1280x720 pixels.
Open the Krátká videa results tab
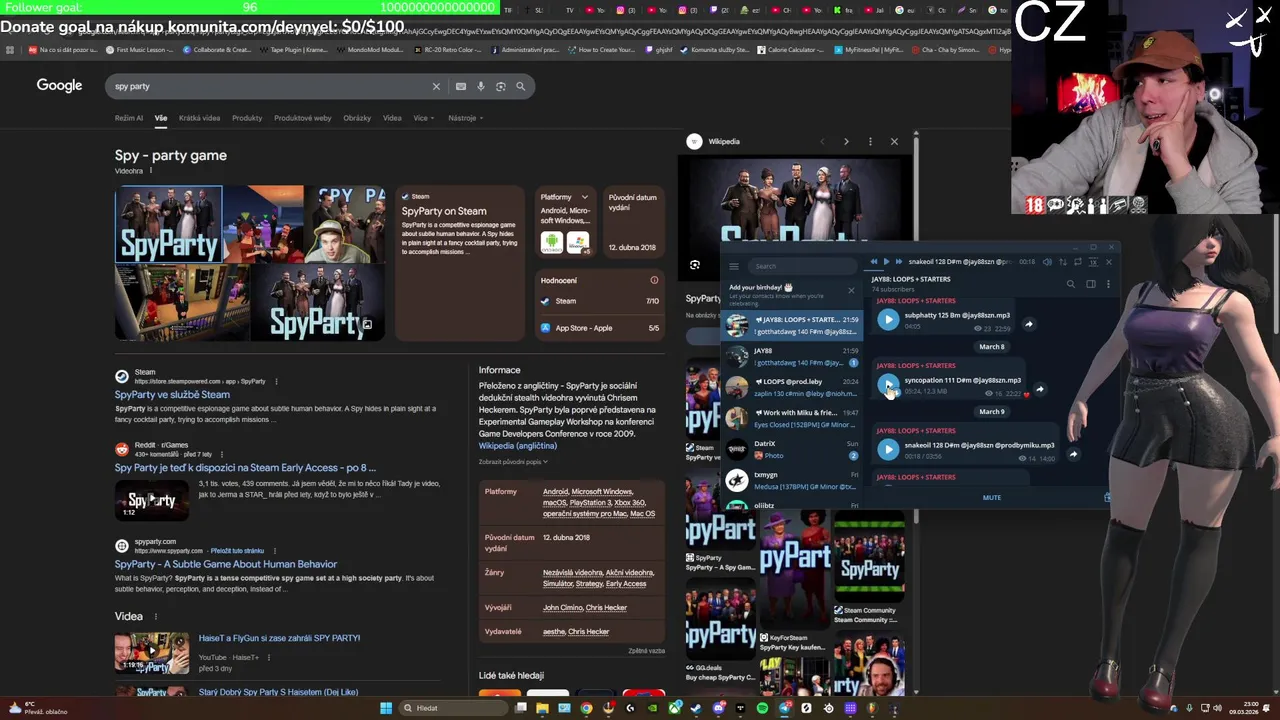click(x=199, y=118)
